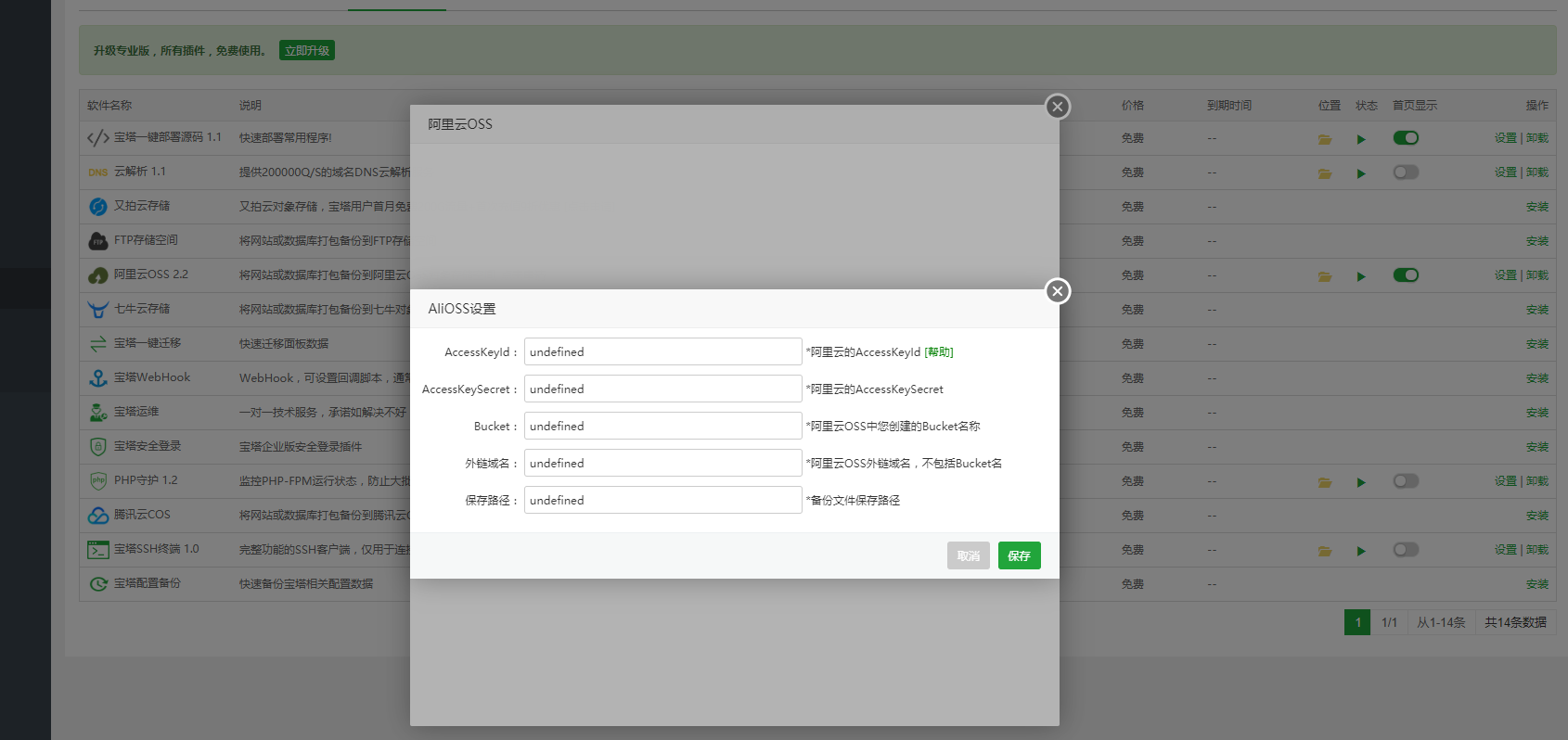Click the 立即升级 upgrade button
Image resolution: width=1568 pixels, height=740 pixels.
point(307,51)
